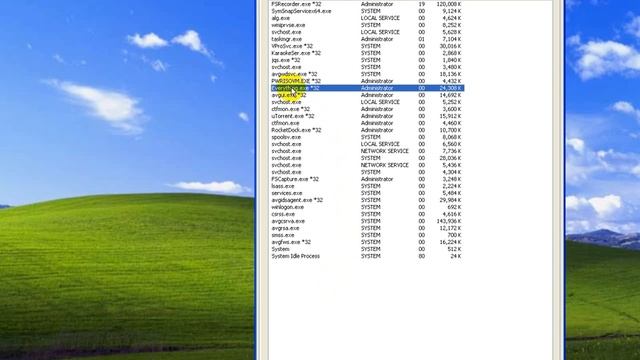Select the avgrsa.exe process row
Viewport: 640px width, 360px height.
(x=367, y=228)
